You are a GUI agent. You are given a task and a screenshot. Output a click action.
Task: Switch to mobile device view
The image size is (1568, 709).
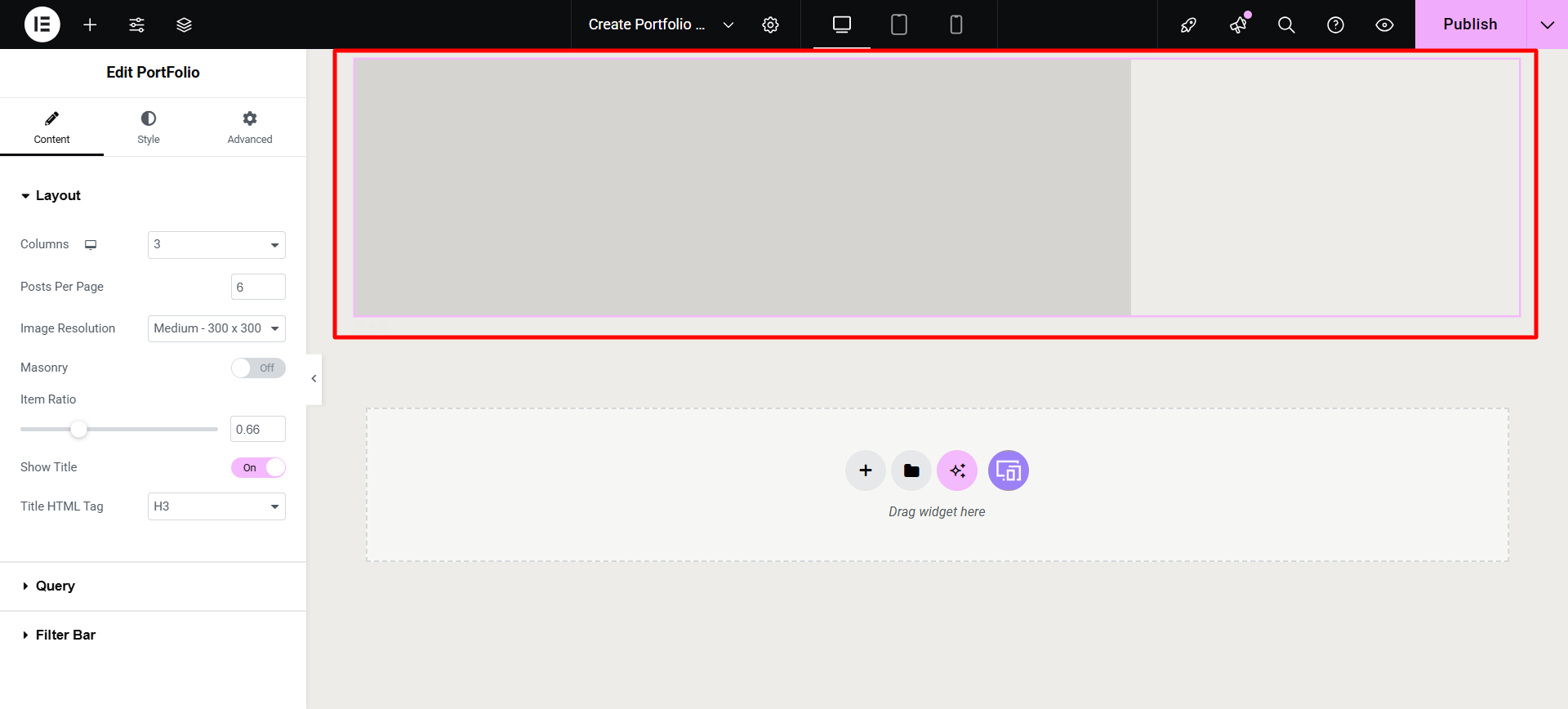point(956,25)
